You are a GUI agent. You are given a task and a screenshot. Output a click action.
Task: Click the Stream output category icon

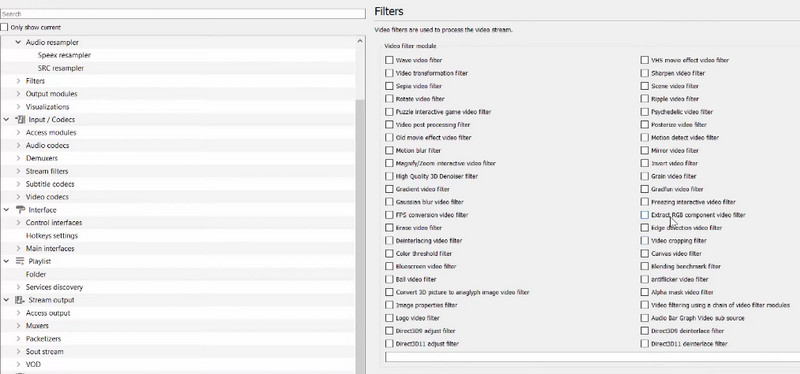pos(20,300)
